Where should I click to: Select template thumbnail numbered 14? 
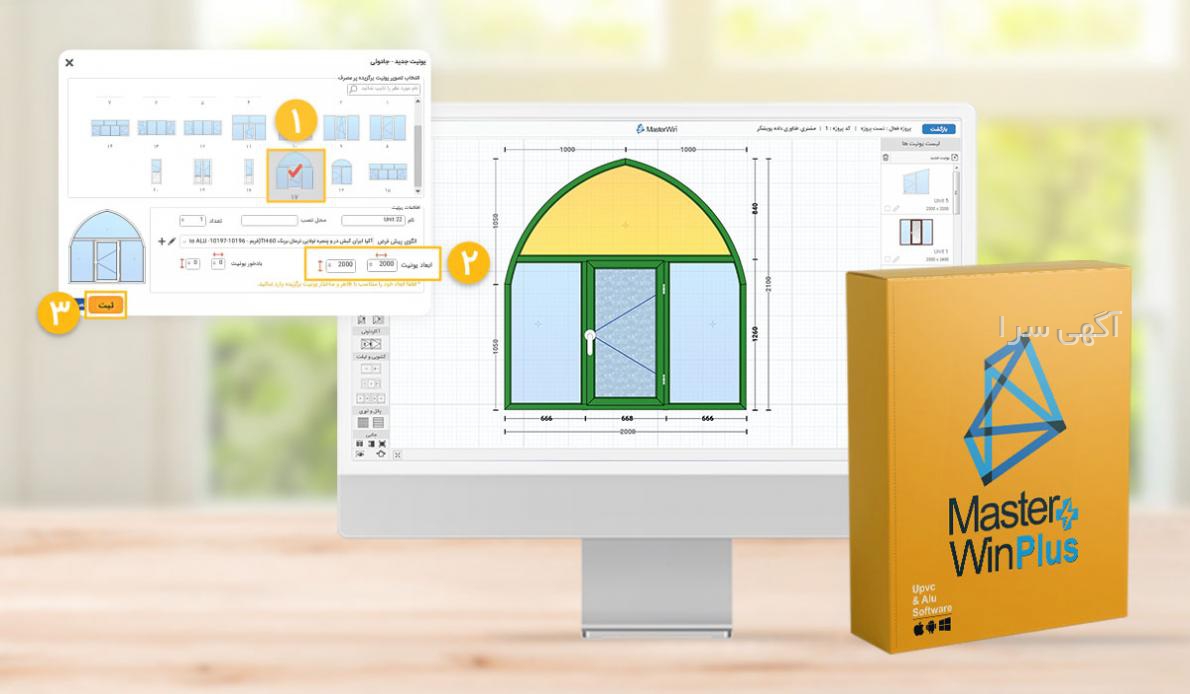point(110,128)
